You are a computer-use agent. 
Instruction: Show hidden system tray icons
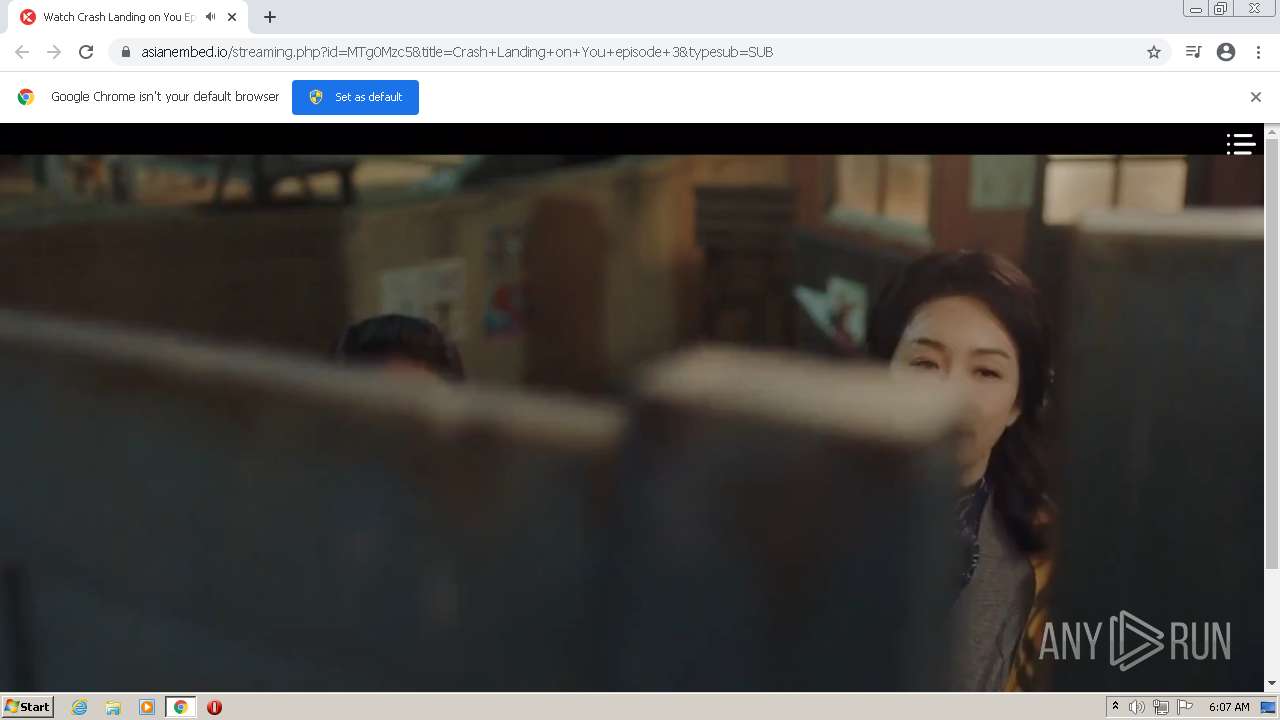1115,707
